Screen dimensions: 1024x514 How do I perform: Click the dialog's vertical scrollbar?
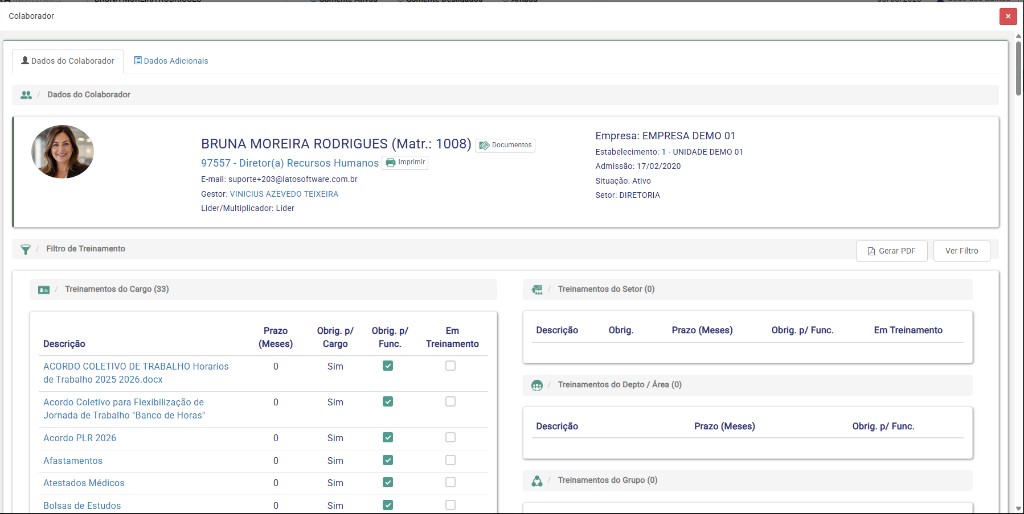[1019, 69]
